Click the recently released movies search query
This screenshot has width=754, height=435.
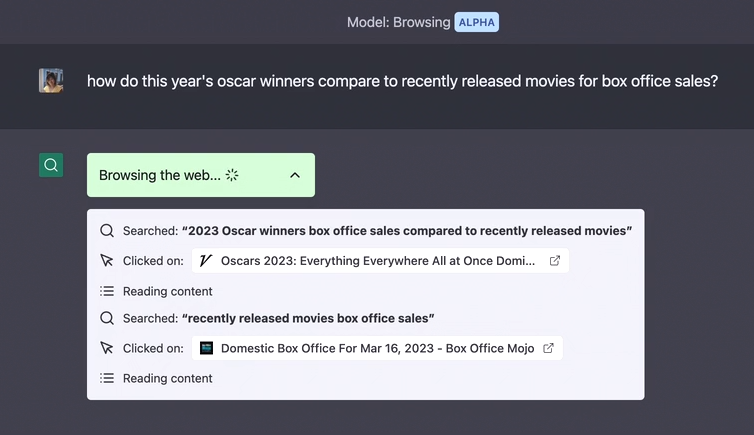[x=308, y=318]
